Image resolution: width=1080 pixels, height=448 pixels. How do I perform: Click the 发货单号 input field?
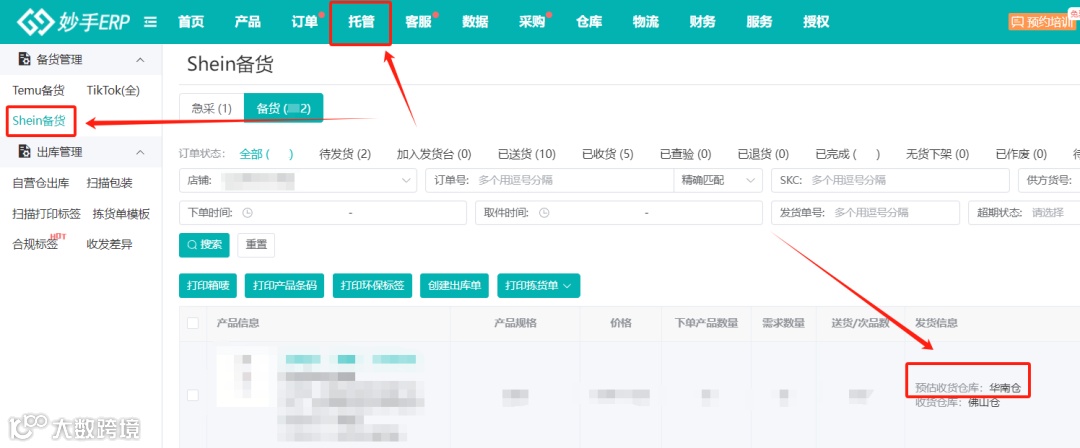click(x=865, y=213)
